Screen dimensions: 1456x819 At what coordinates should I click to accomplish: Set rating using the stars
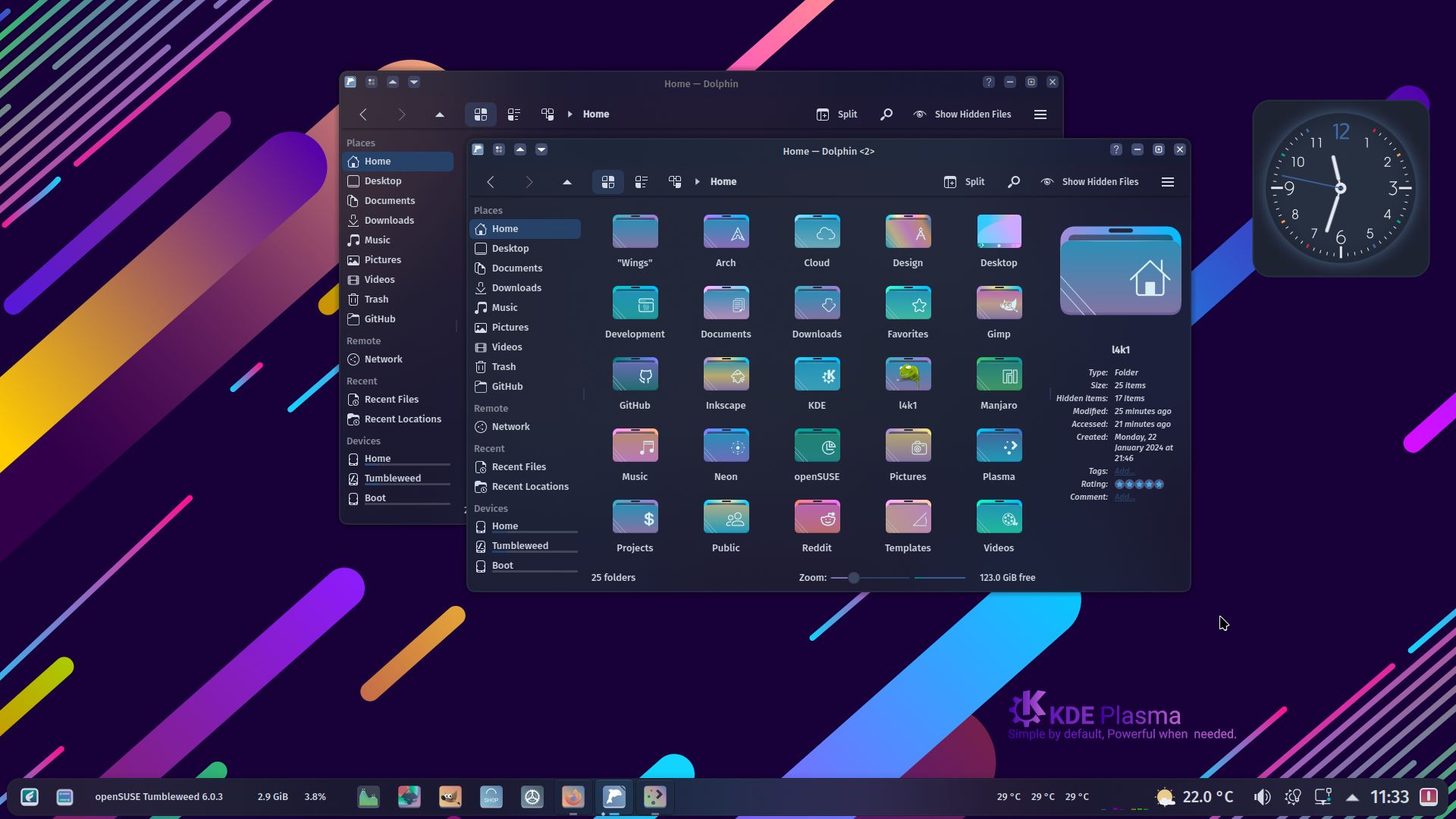(x=1139, y=484)
